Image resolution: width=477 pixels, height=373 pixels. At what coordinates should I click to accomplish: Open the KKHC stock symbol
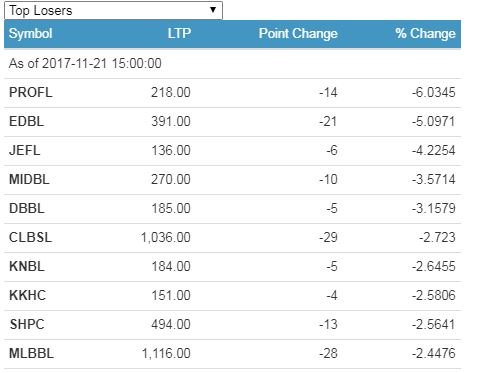pyautogui.click(x=27, y=295)
